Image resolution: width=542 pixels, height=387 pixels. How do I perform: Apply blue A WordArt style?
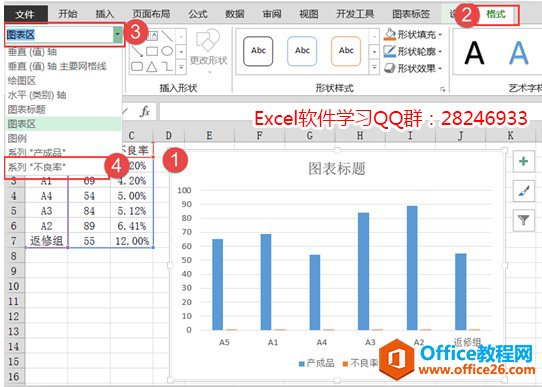pyautogui.click(x=518, y=53)
